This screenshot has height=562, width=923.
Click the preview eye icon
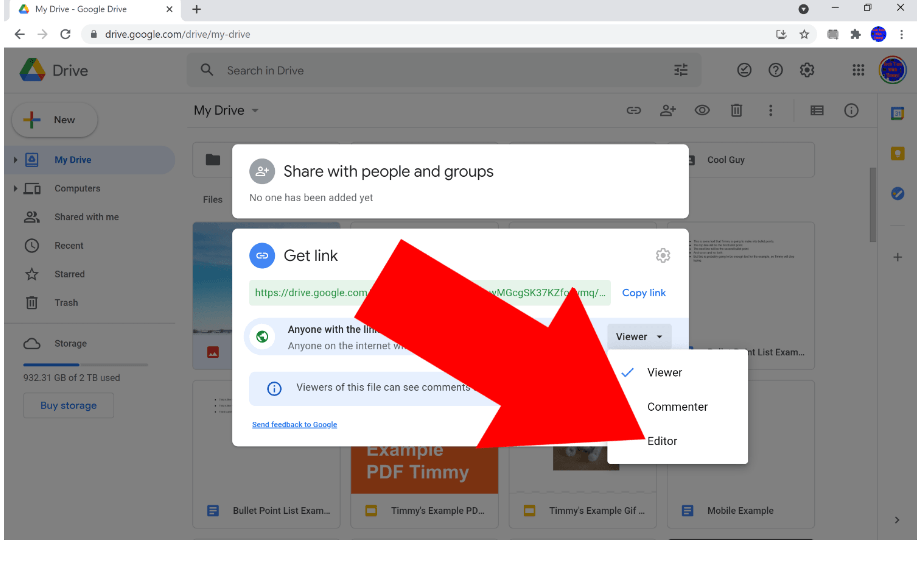(702, 111)
